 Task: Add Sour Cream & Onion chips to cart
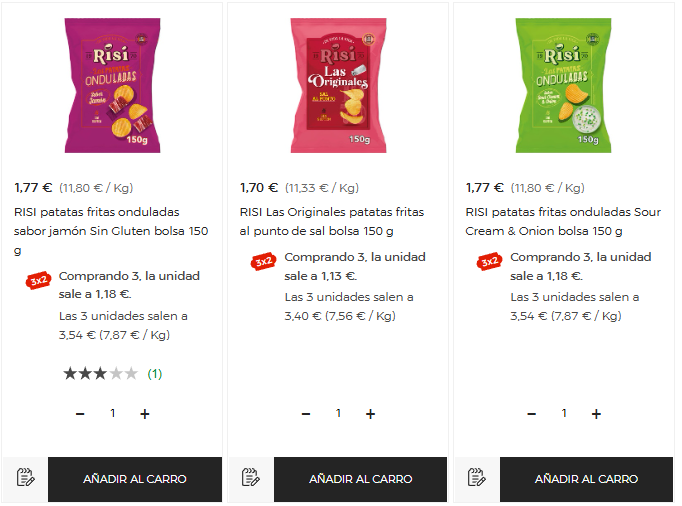click(586, 479)
